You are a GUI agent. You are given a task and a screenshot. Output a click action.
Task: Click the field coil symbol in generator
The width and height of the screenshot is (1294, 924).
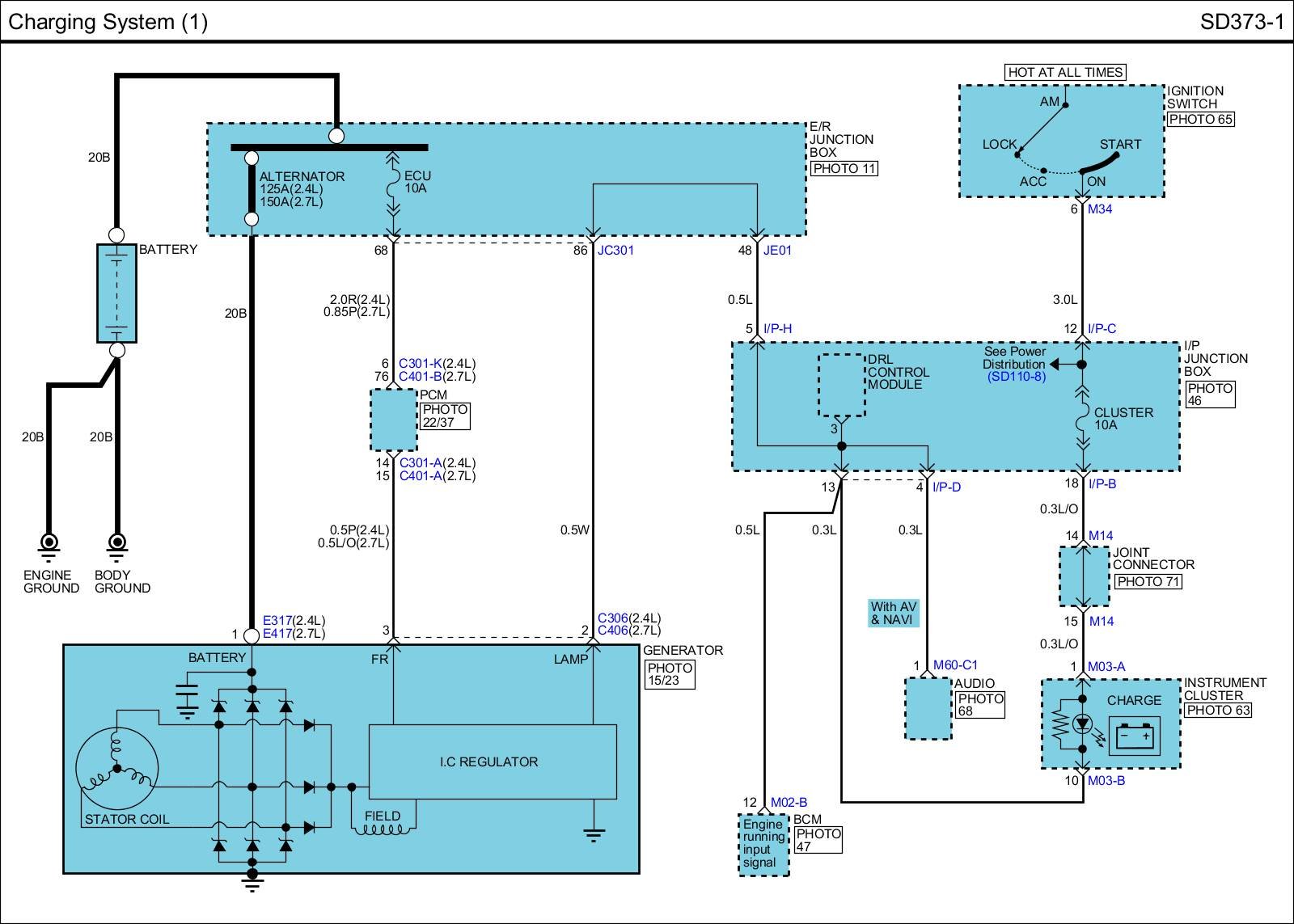coord(383,828)
